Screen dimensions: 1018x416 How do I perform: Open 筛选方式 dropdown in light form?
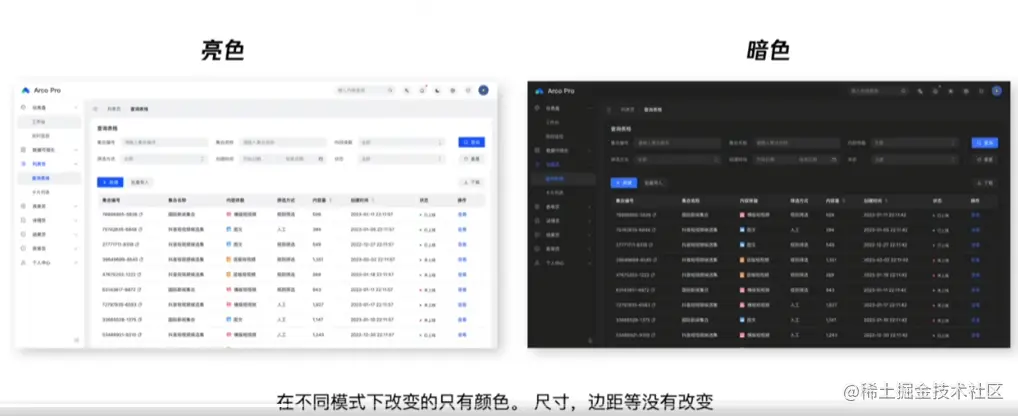pyautogui.click(x=164, y=158)
